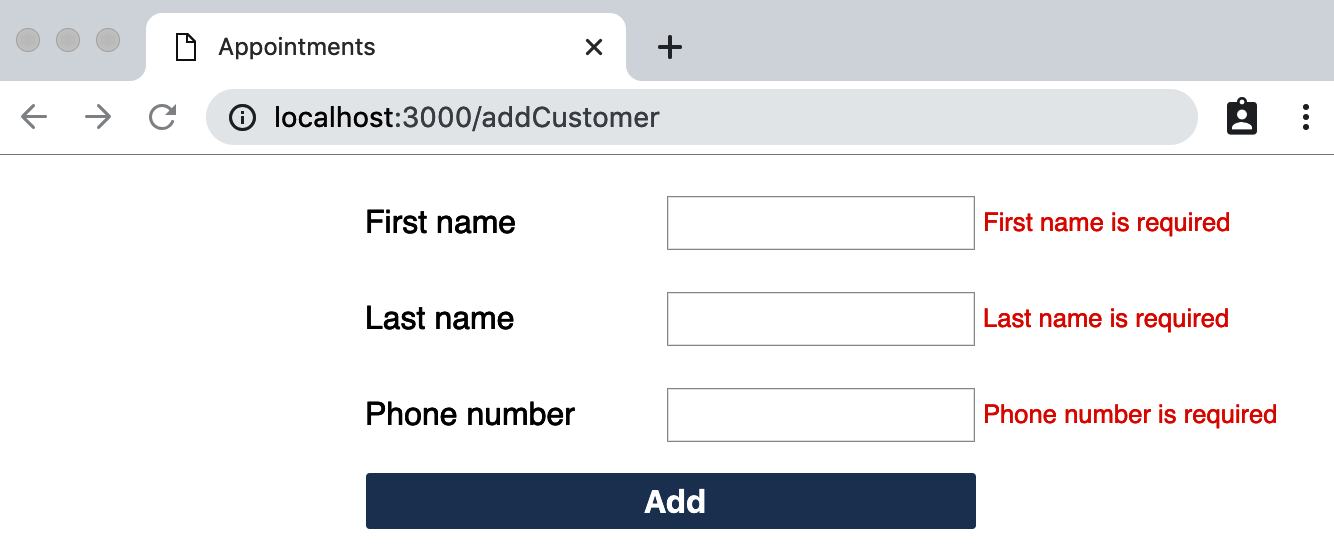Click the 'Phone number is required' error
Image resolution: width=1334 pixels, height=551 pixels.
[1131, 414]
